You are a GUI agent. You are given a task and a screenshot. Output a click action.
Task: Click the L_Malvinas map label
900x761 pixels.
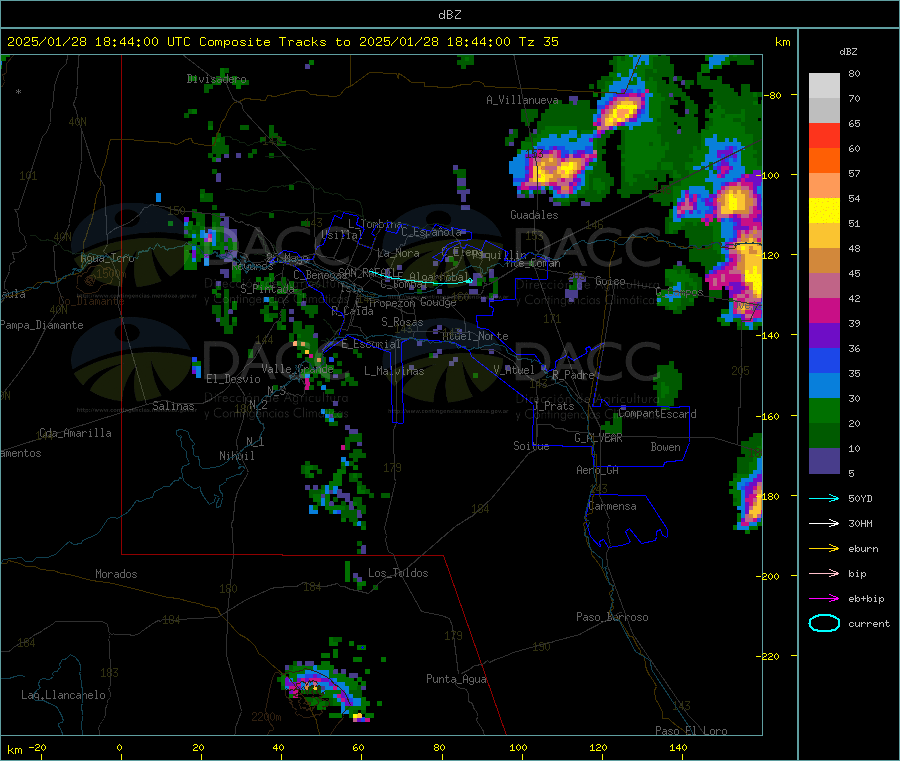(x=394, y=371)
